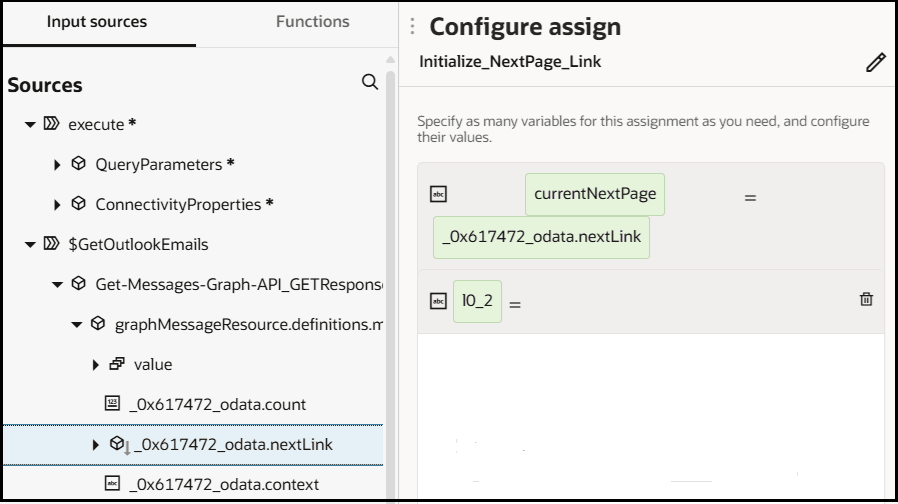
Task: Click the currentNextPage variable chip
Action: [595, 194]
